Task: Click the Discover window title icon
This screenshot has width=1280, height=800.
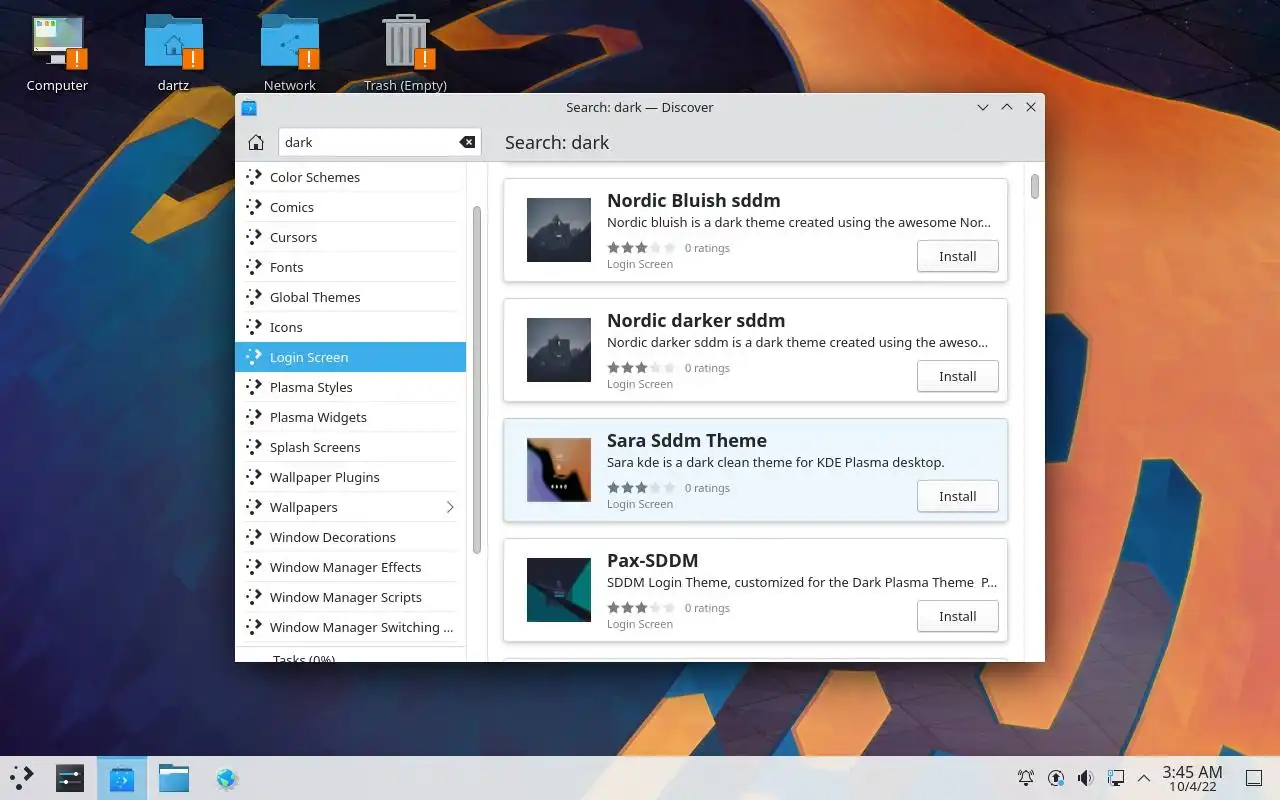Action: pos(249,107)
